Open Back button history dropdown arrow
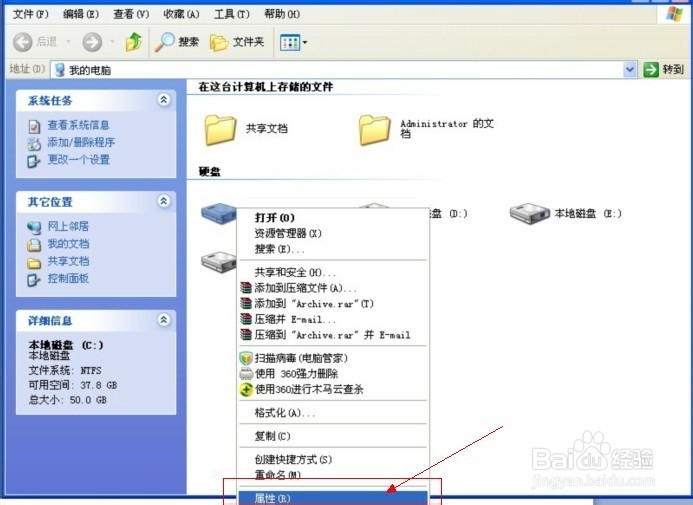Viewport: 693px width, 505px height. 69,42
